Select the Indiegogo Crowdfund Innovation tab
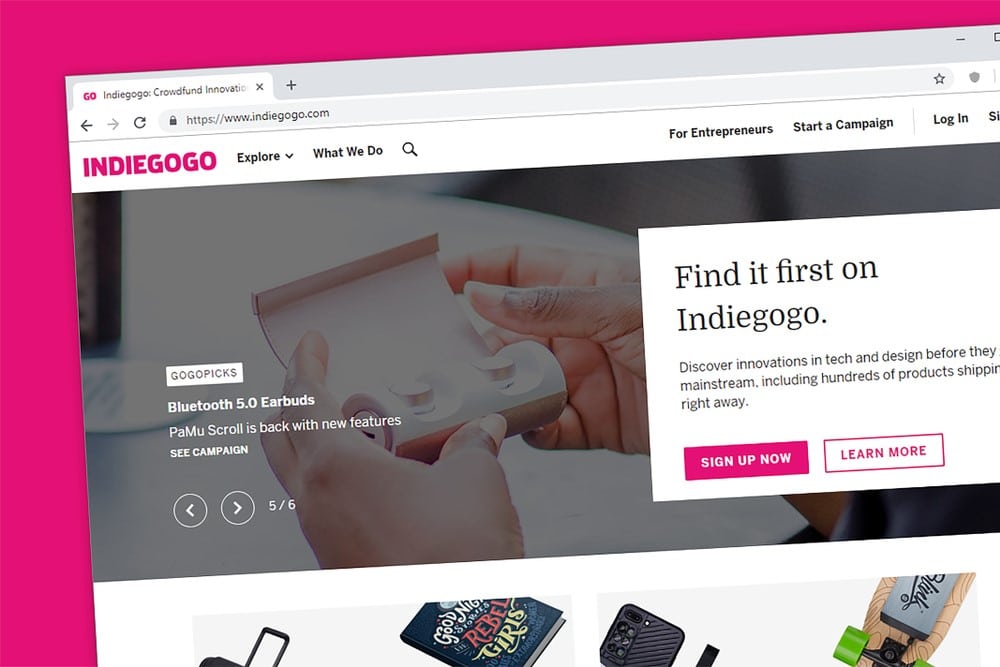Viewport: 1000px width, 667px height. [166, 92]
